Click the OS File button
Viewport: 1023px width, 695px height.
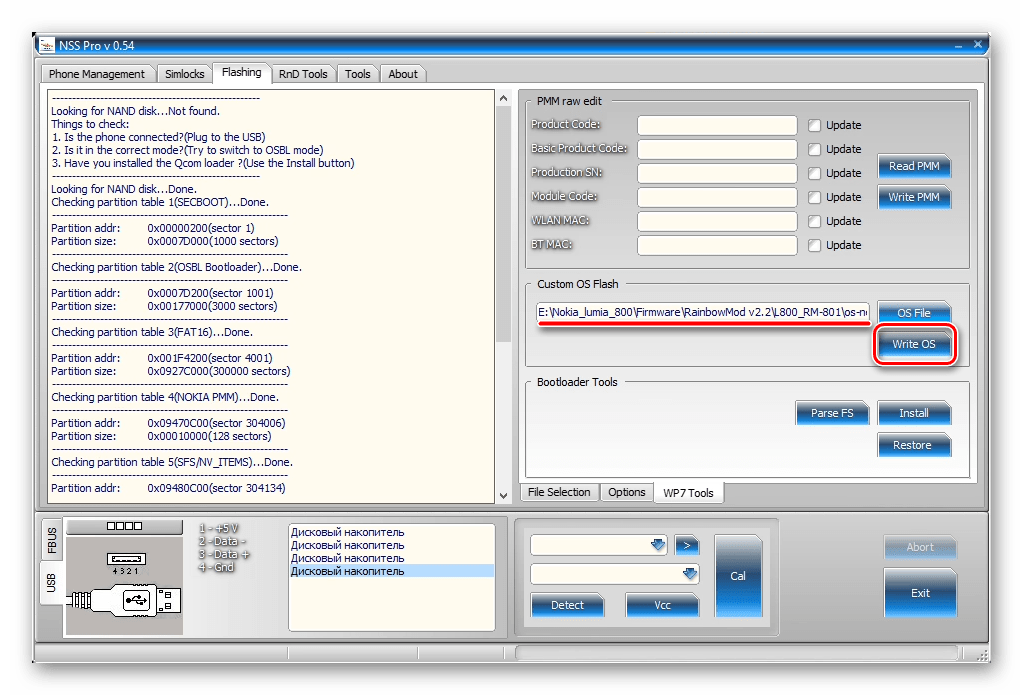(x=913, y=313)
